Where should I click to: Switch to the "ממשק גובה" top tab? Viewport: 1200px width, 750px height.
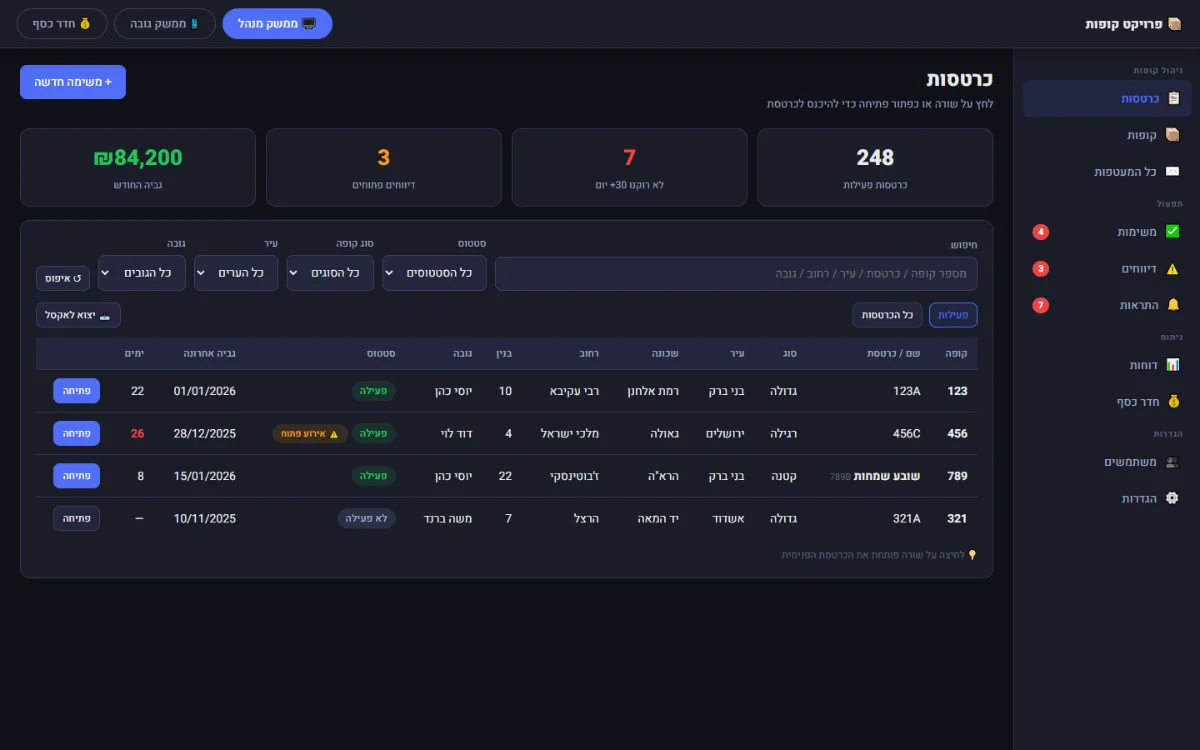coord(165,24)
